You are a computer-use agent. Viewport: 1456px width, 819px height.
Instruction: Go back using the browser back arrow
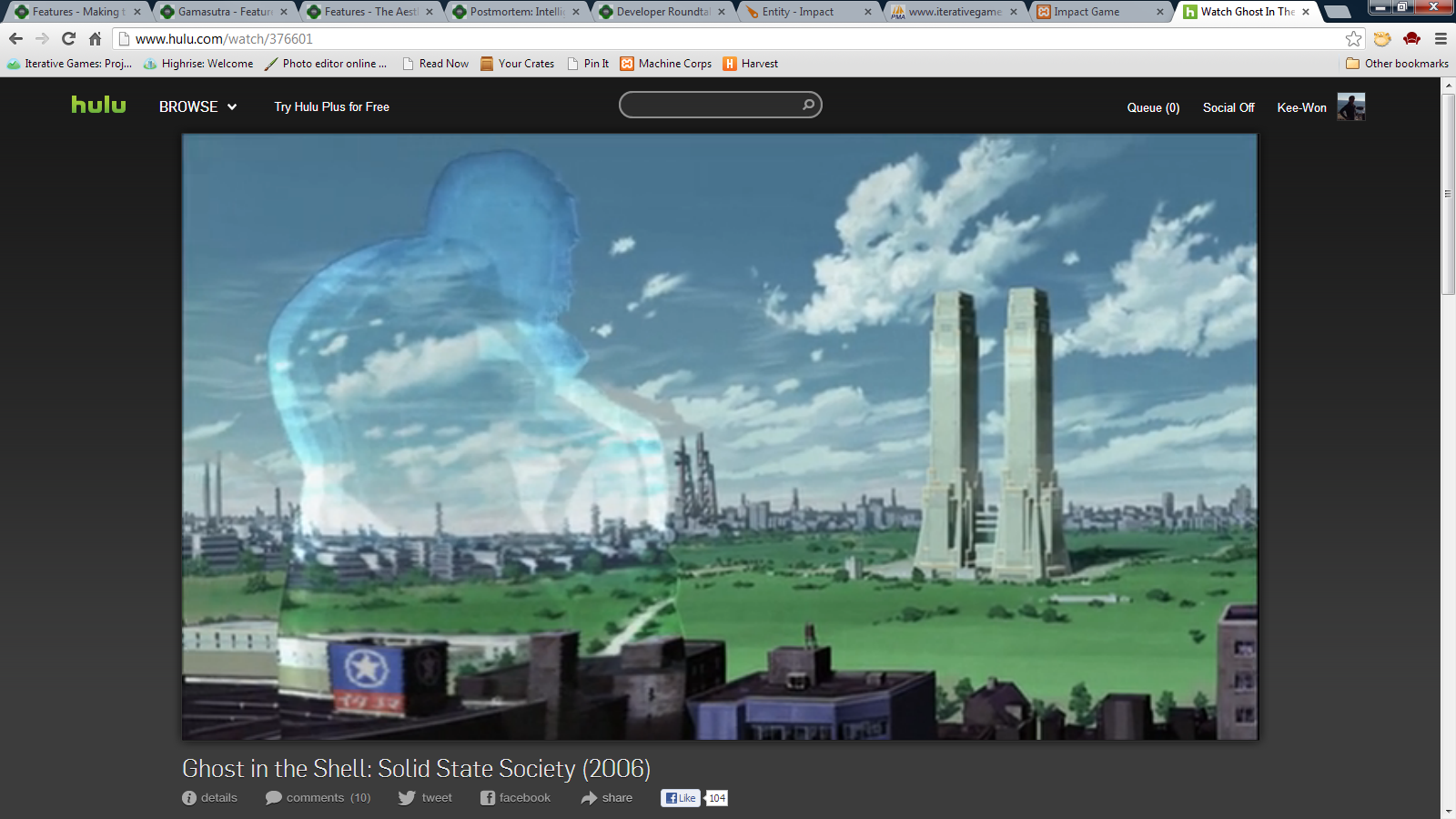pos(15,38)
